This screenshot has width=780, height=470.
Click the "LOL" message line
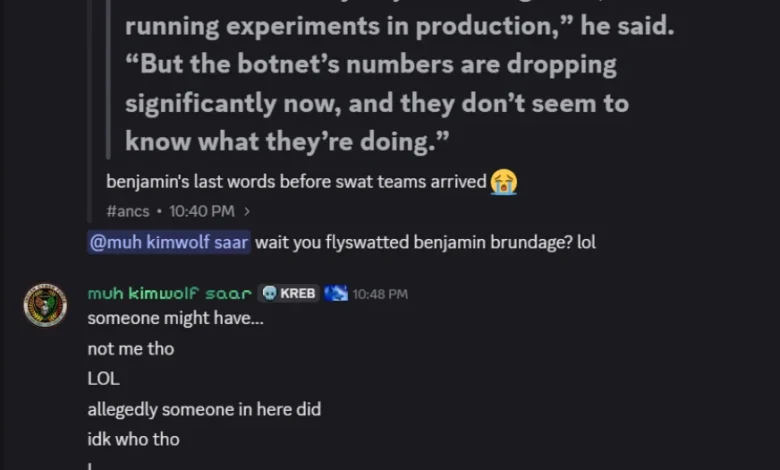click(x=101, y=379)
